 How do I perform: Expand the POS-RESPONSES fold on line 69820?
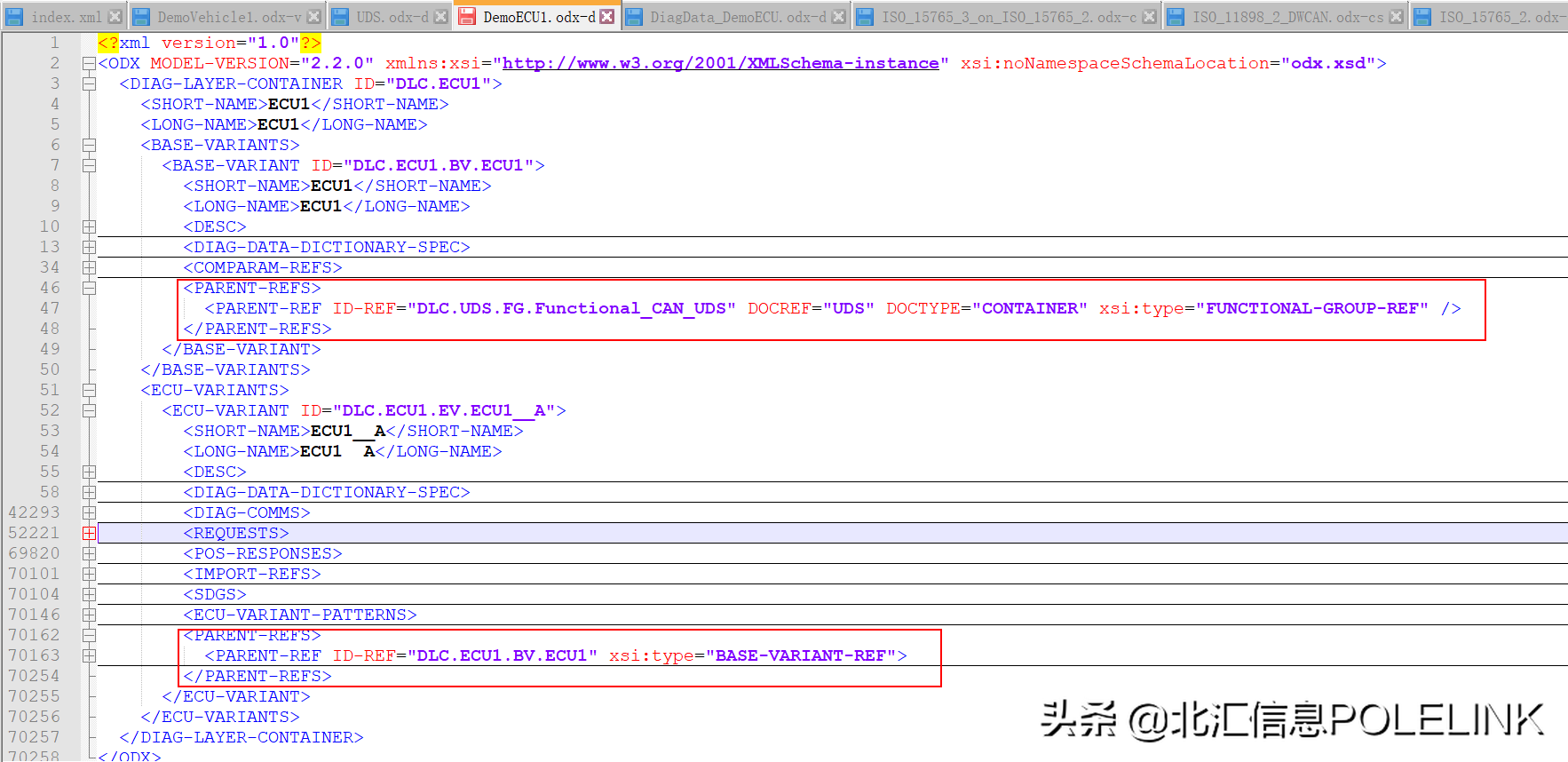pyautogui.click(x=89, y=553)
